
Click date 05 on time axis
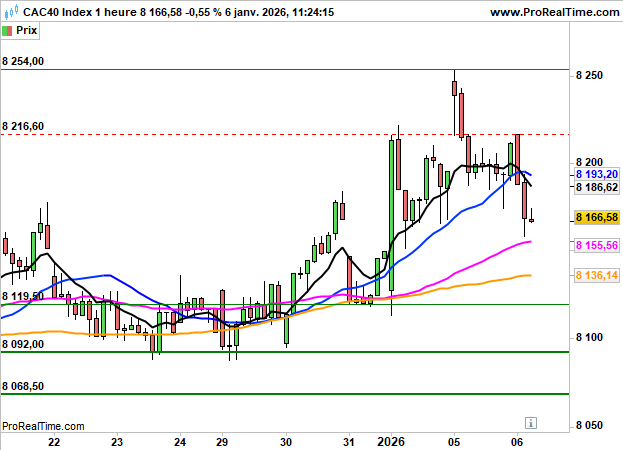[x=454, y=442]
